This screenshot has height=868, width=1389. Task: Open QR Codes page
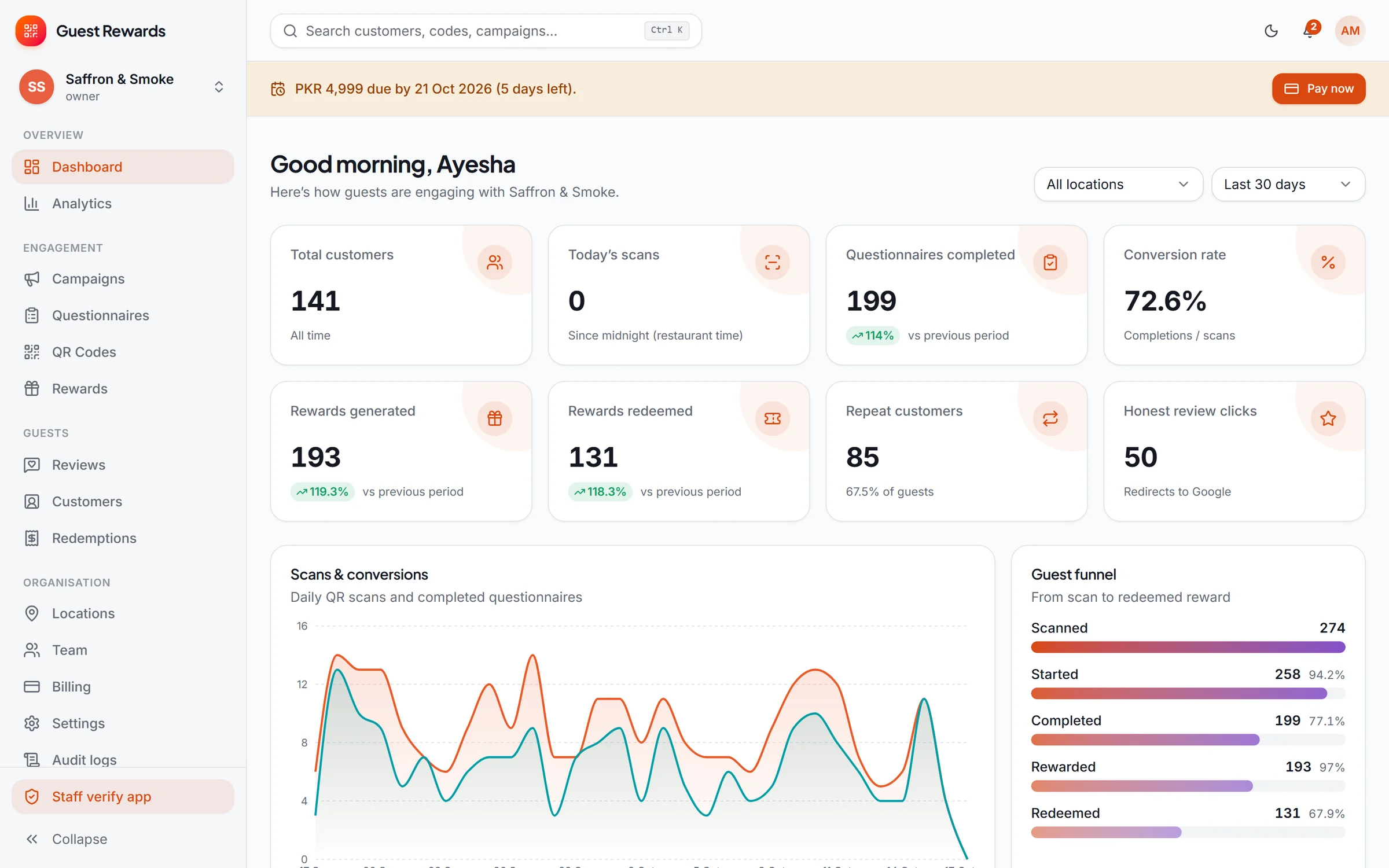(x=123, y=352)
